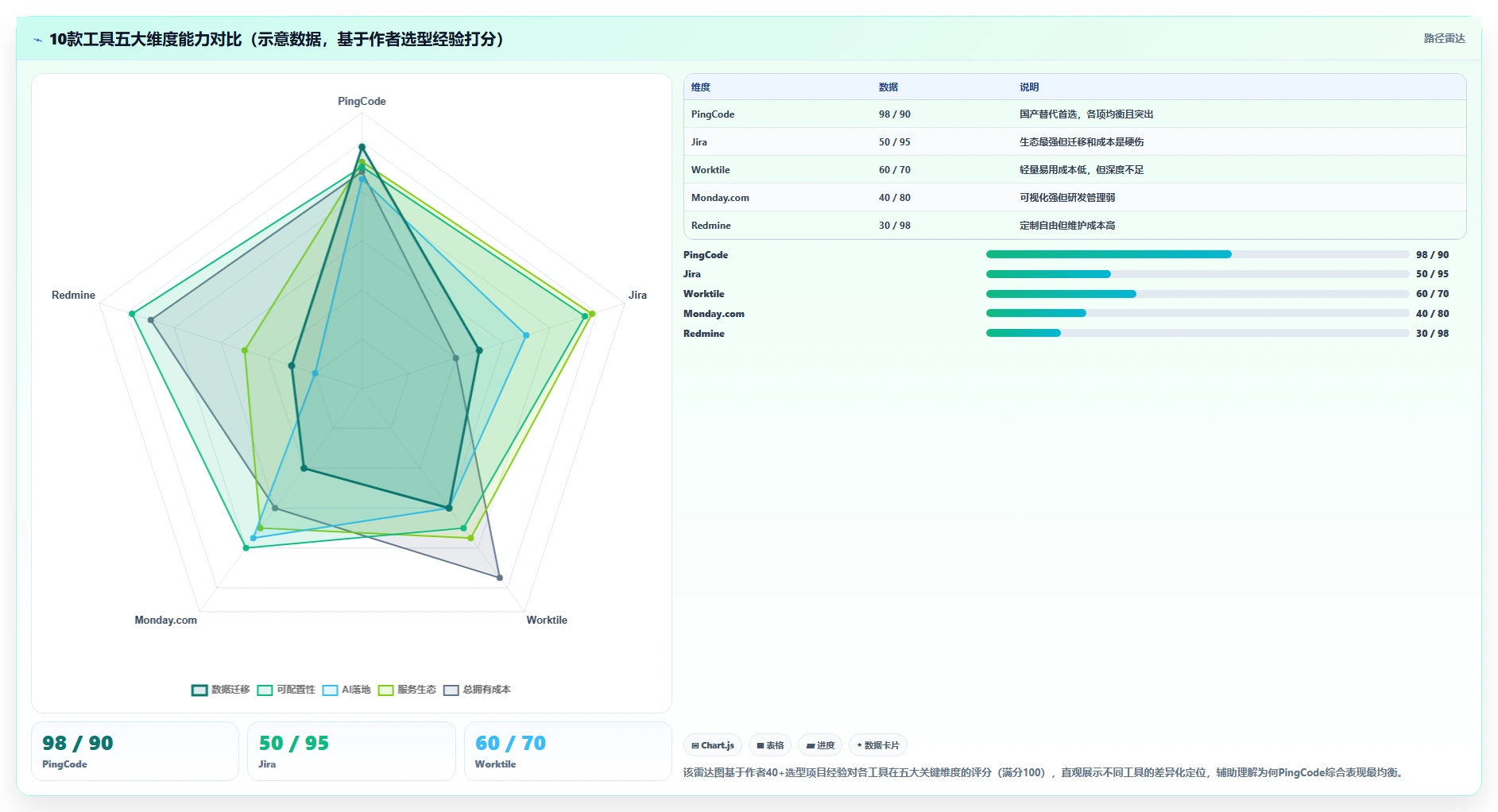Click the footnote text about 雷达图 scoring
The width and height of the screenshot is (1498, 812).
(x=1045, y=772)
